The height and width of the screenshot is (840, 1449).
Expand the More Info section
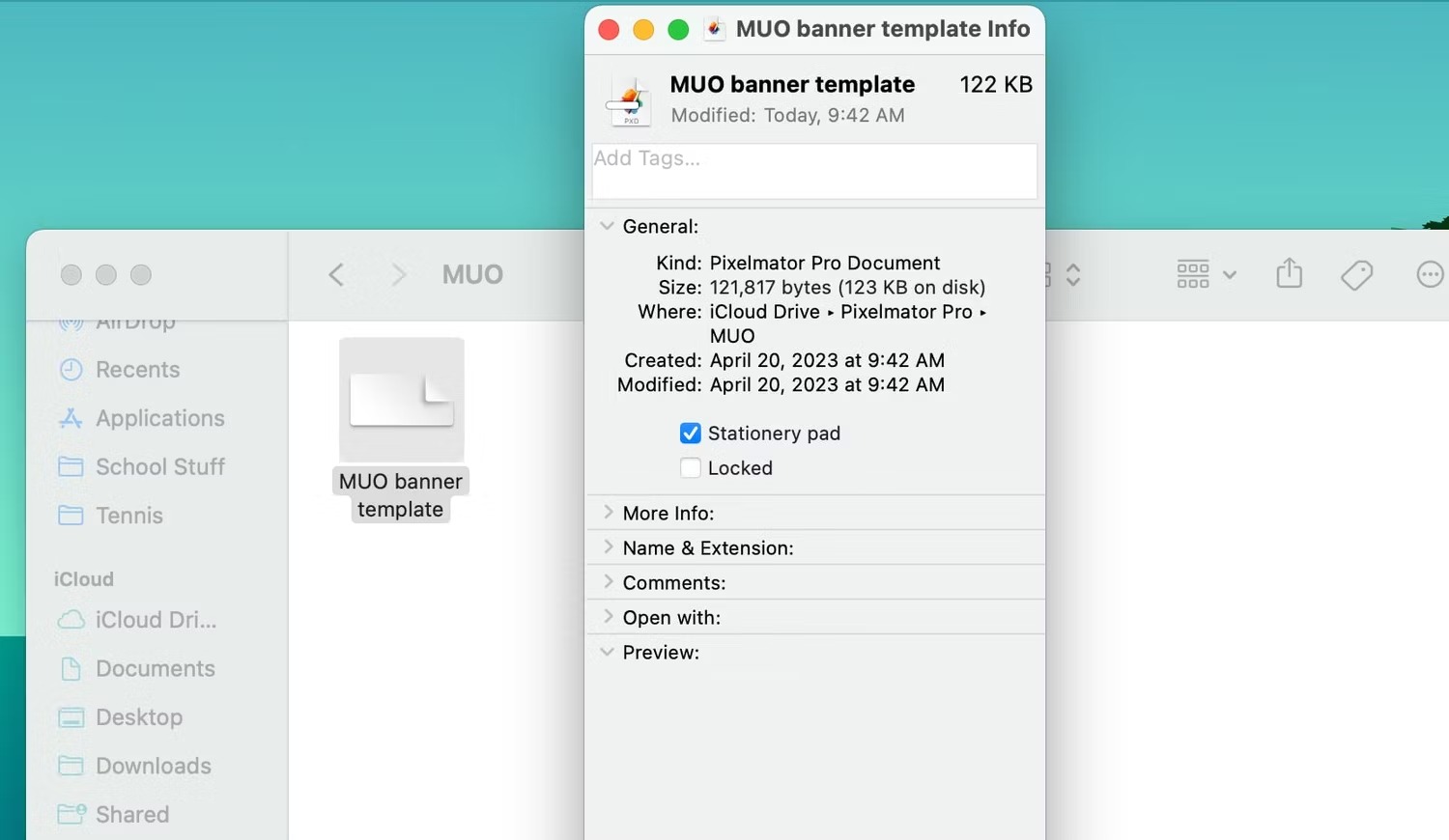(x=608, y=513)
